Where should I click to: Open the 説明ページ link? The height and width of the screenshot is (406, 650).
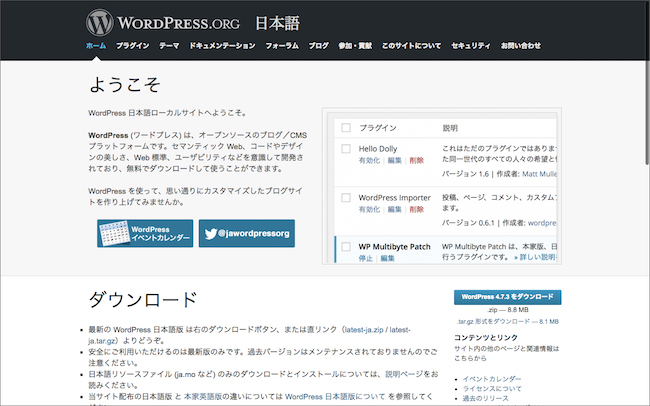(x=406, y=374)
